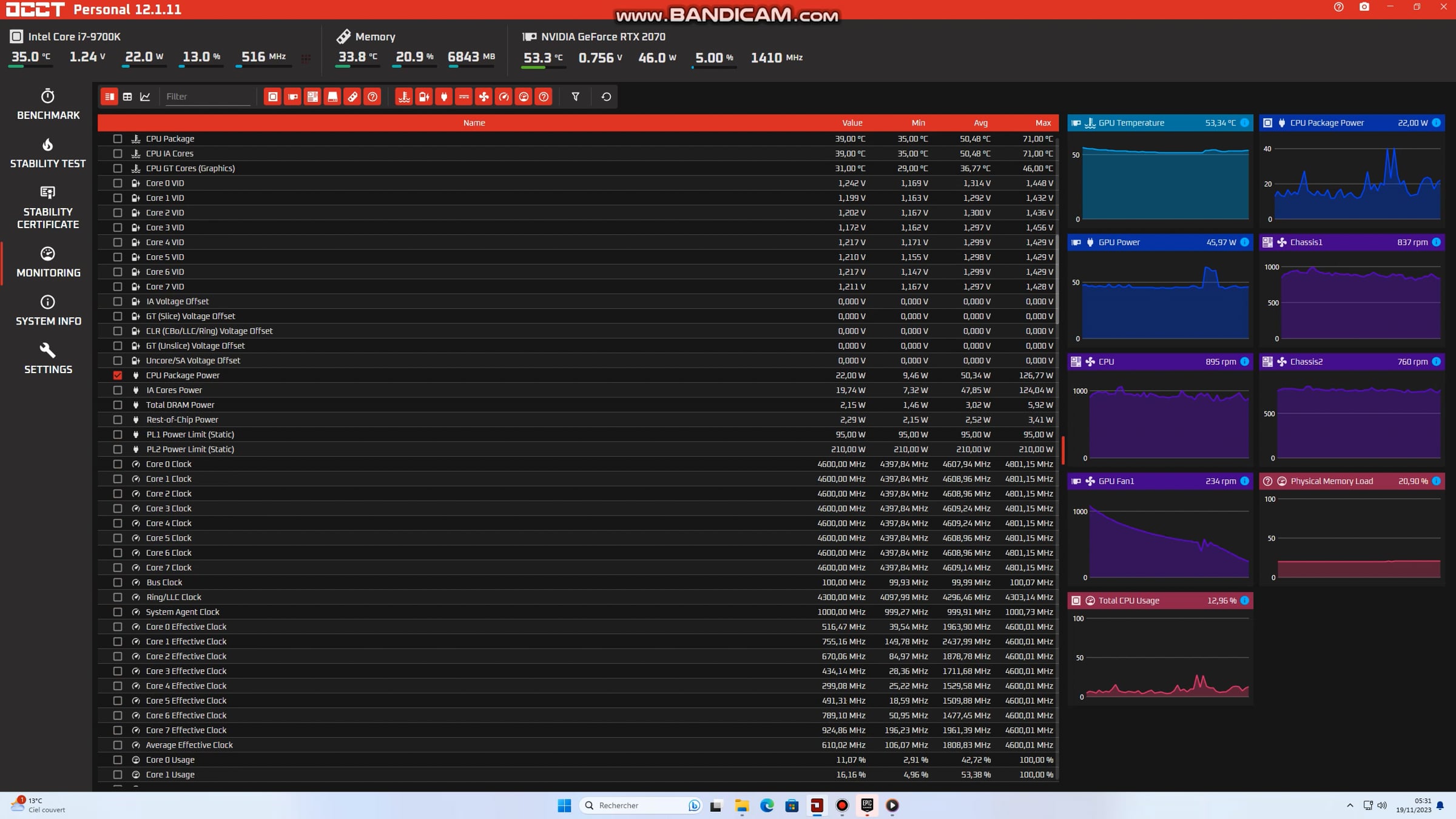This screenshot has width=1456, height=819.
Task: Open the Benchmark section
Action: [48, 104]
